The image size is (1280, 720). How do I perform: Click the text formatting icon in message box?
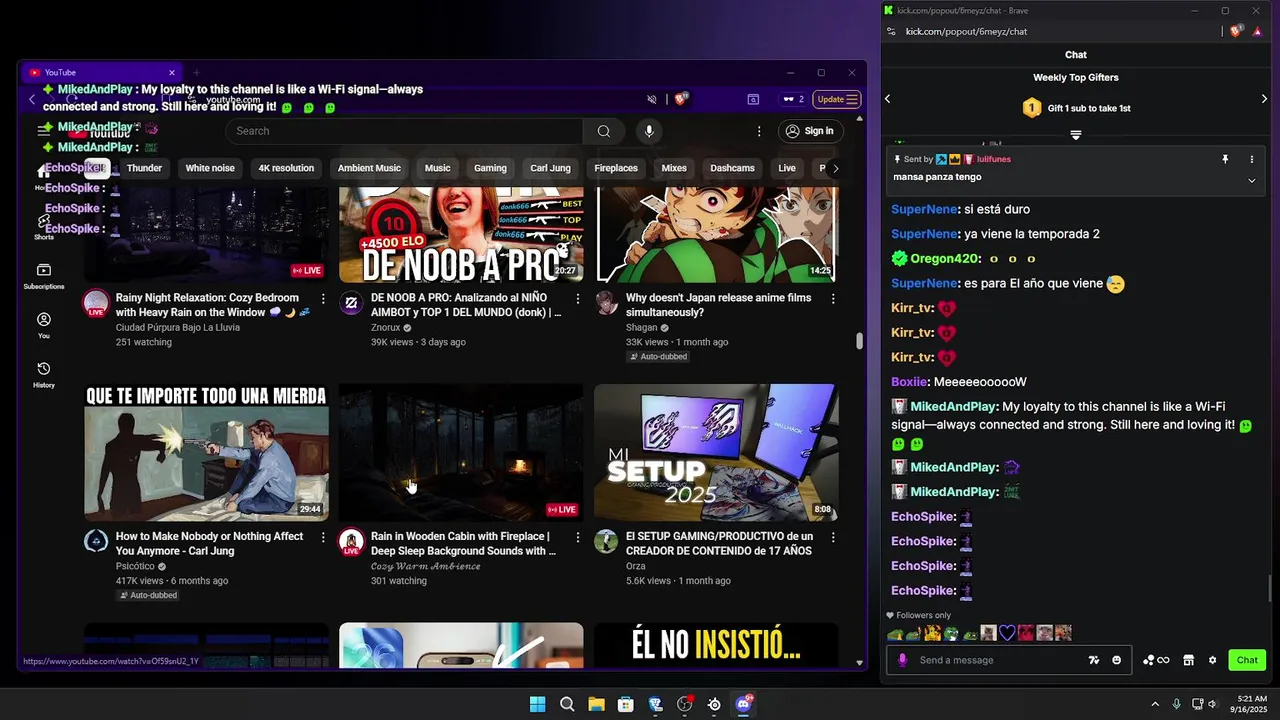tap(1093, 660)
